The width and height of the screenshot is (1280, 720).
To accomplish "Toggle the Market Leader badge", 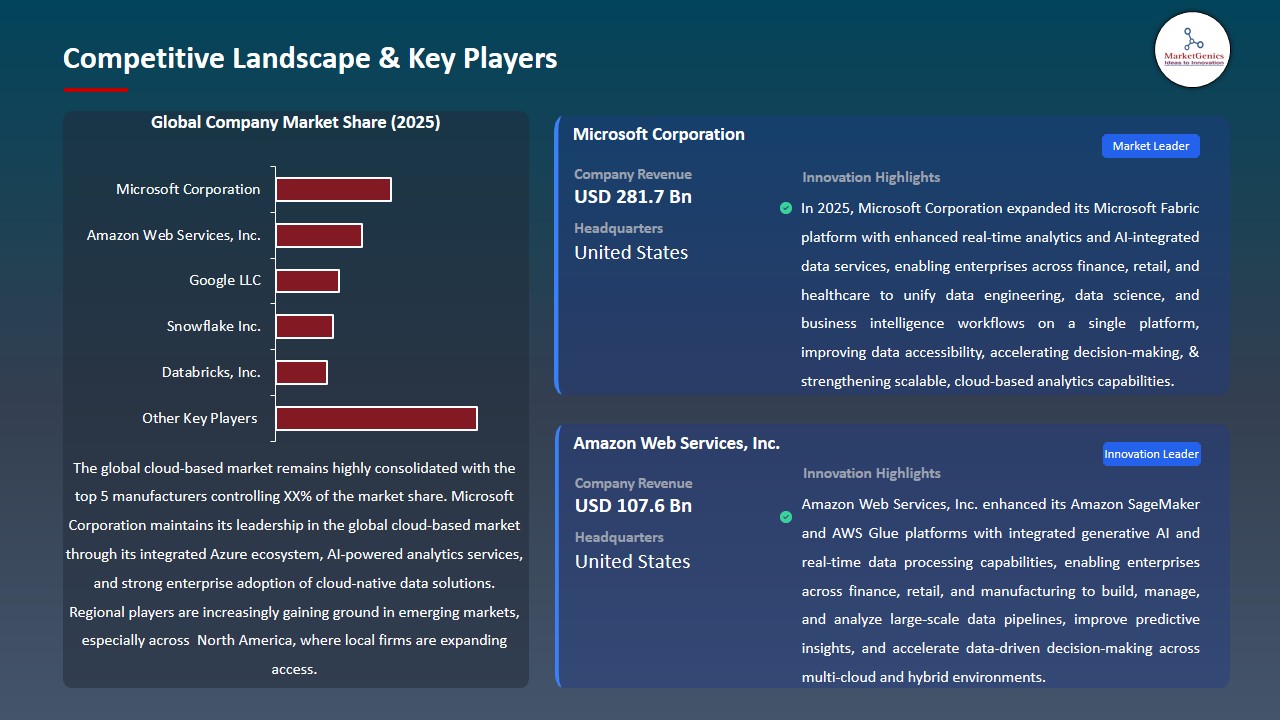I will pos(1150,145).
